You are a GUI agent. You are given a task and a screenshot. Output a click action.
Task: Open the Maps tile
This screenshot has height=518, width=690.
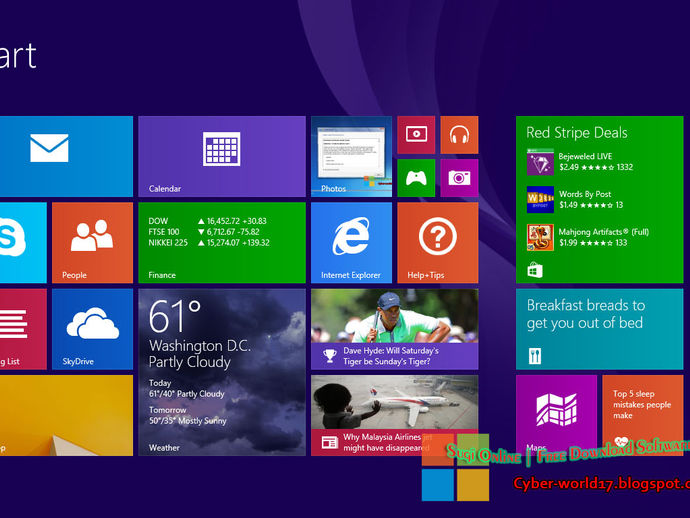(556, 415)
